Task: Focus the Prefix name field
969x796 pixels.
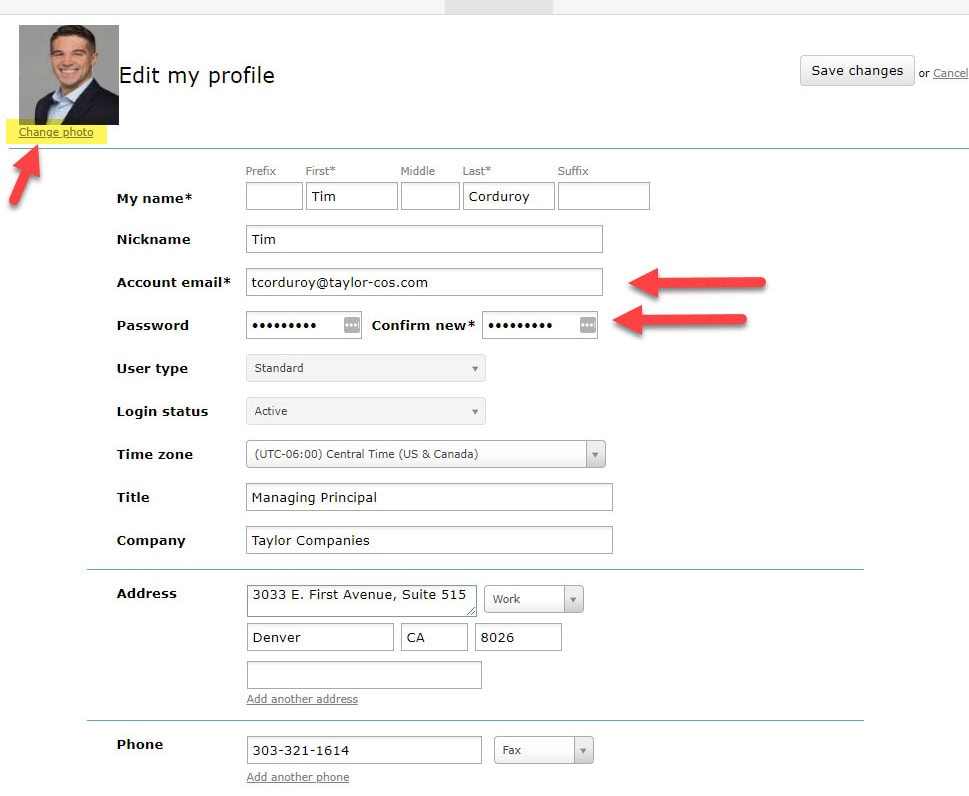Action: [x=274, y=196]
